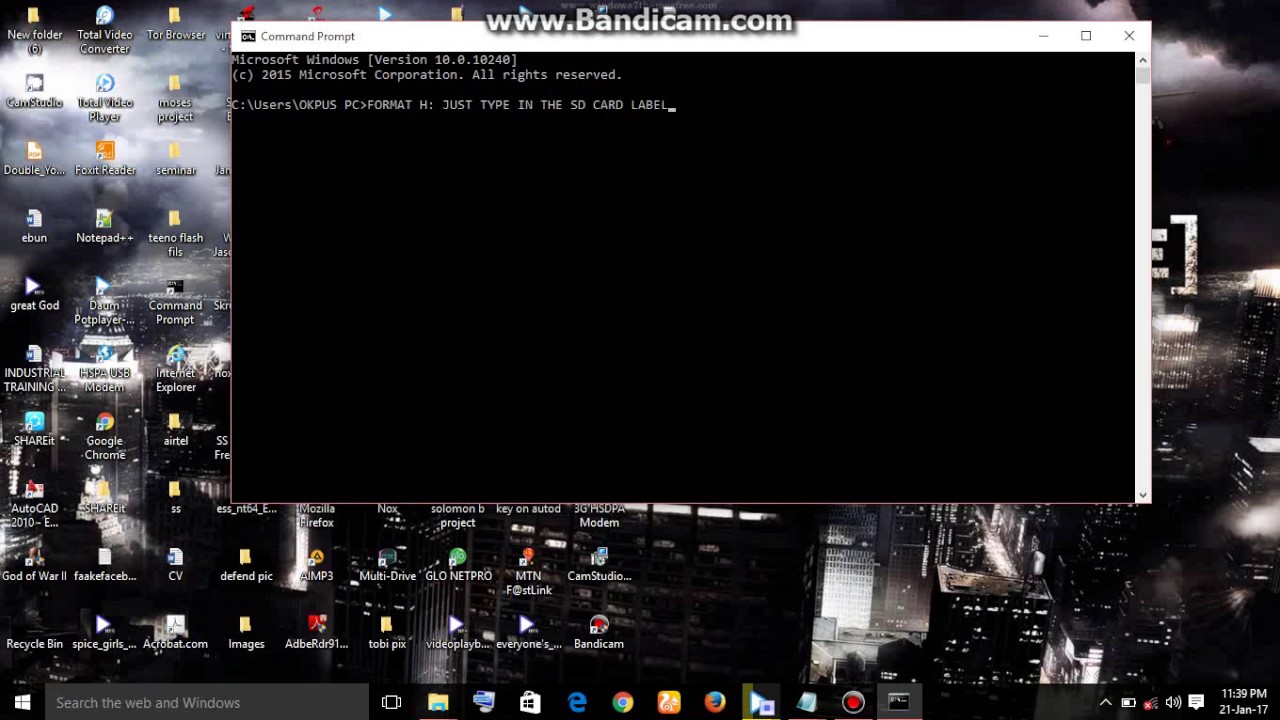
Task: Select the Internet Explorer desktop icon
Action: pyautogui.click(x=176, y=370)
